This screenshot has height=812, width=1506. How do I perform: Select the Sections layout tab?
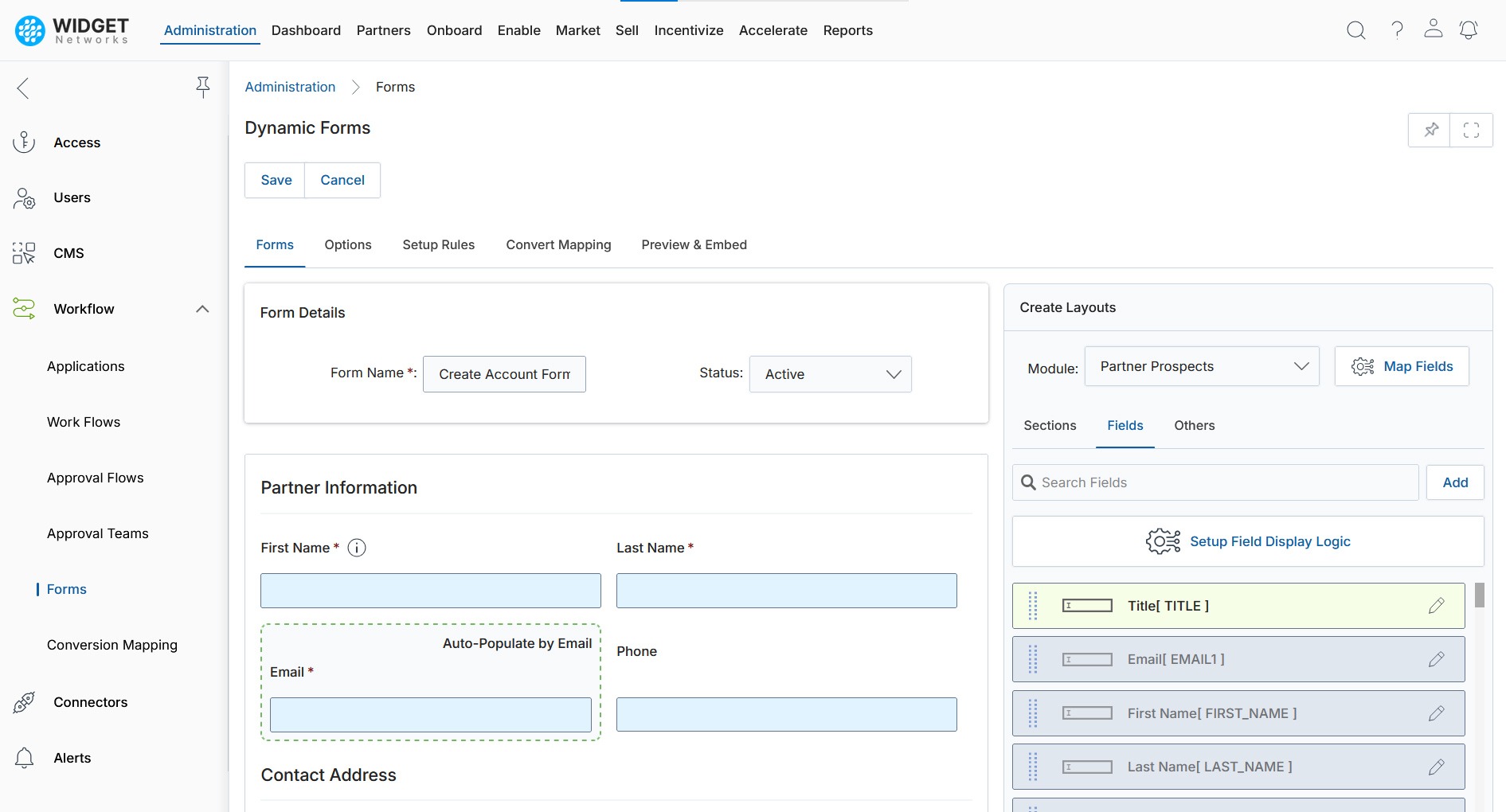tap(1050, 425)
